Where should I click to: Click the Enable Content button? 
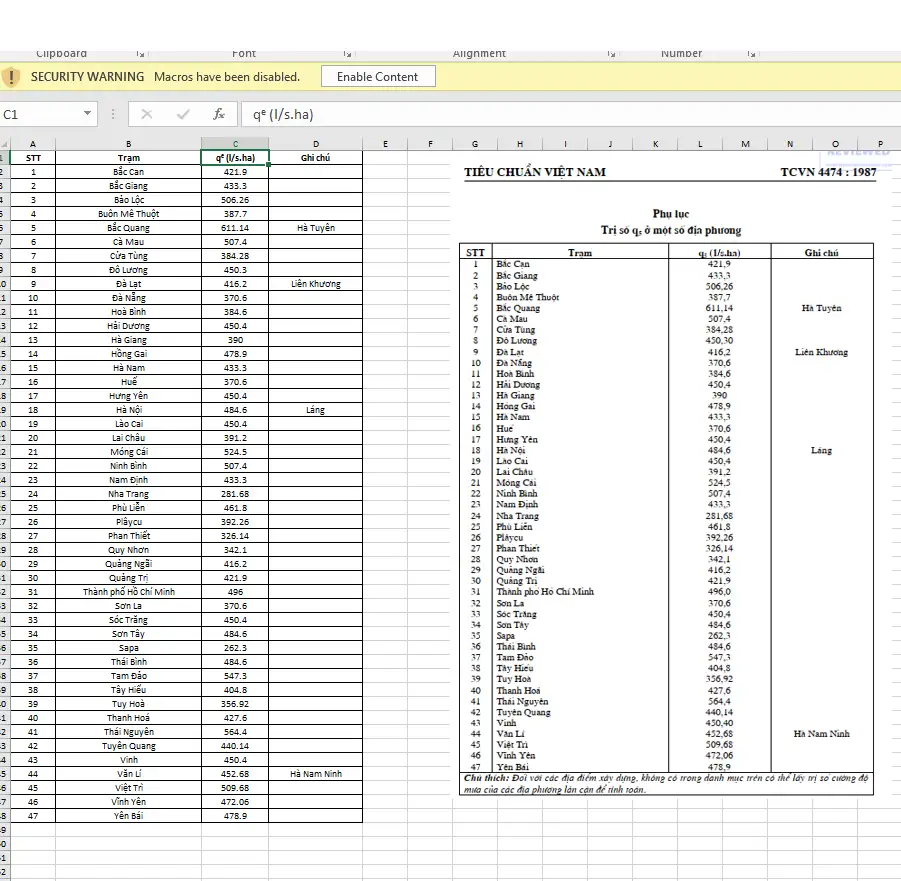pyautogui.click(x=377, y=77)
